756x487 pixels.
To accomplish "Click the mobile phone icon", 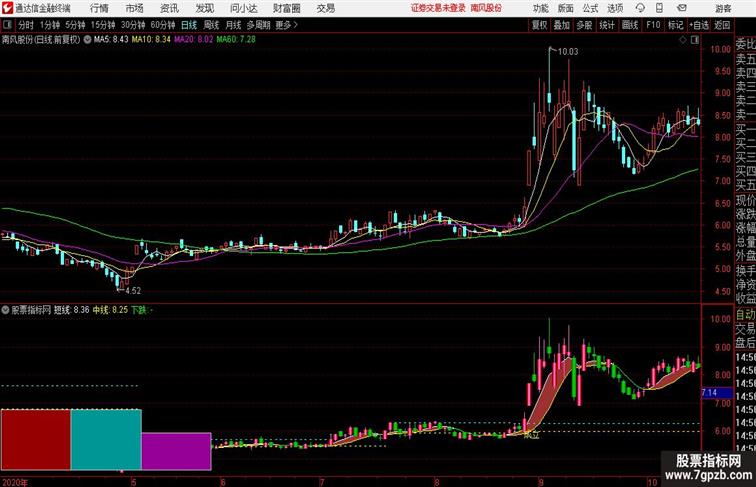I will [x=660, y=8].
